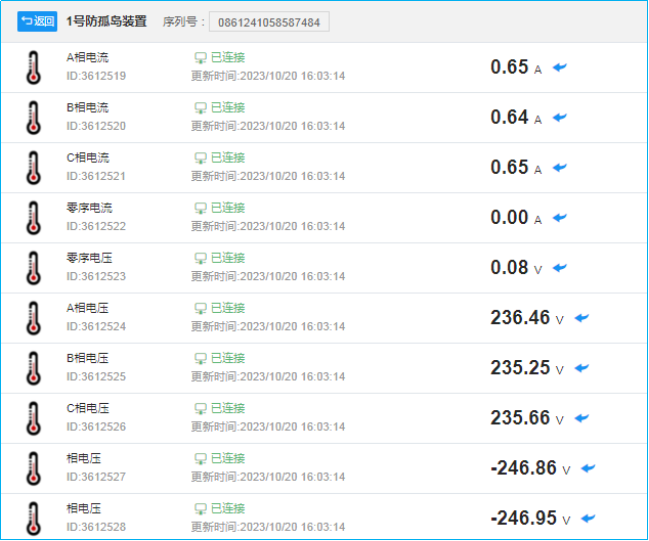Click the blue arrow beside 236.46 V
The height and width of the screenshot is (541, 649).
[x=582, y=318]
